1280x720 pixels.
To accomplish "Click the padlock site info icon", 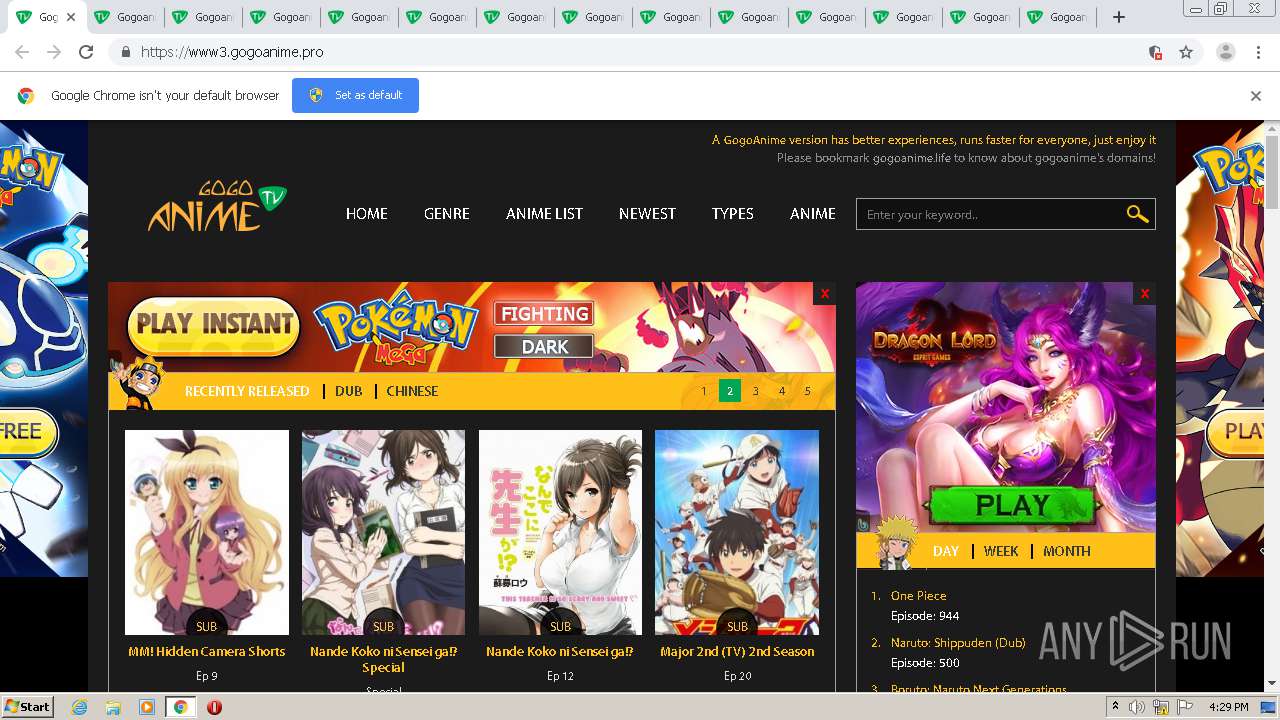I will (125, 52).
